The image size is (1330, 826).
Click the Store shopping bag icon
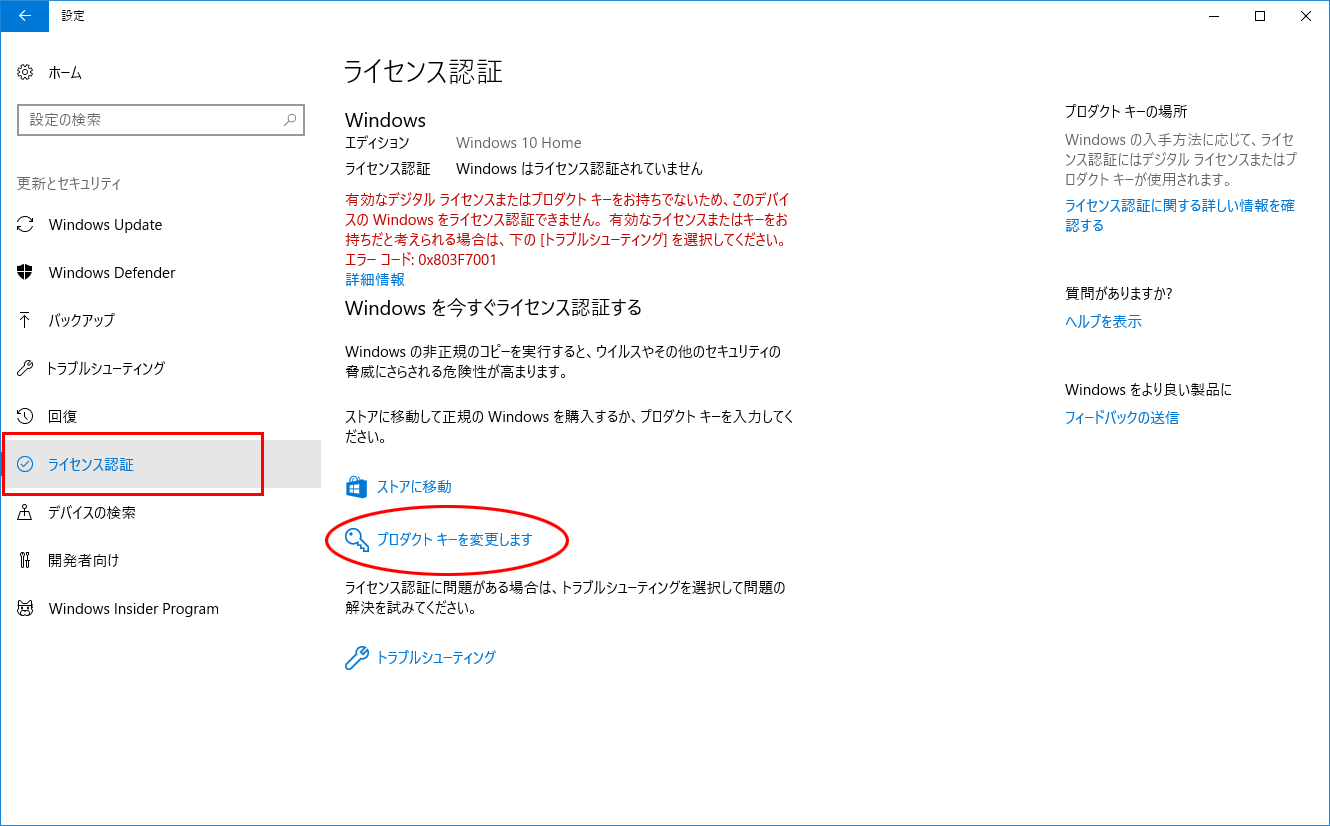(356, 487)
